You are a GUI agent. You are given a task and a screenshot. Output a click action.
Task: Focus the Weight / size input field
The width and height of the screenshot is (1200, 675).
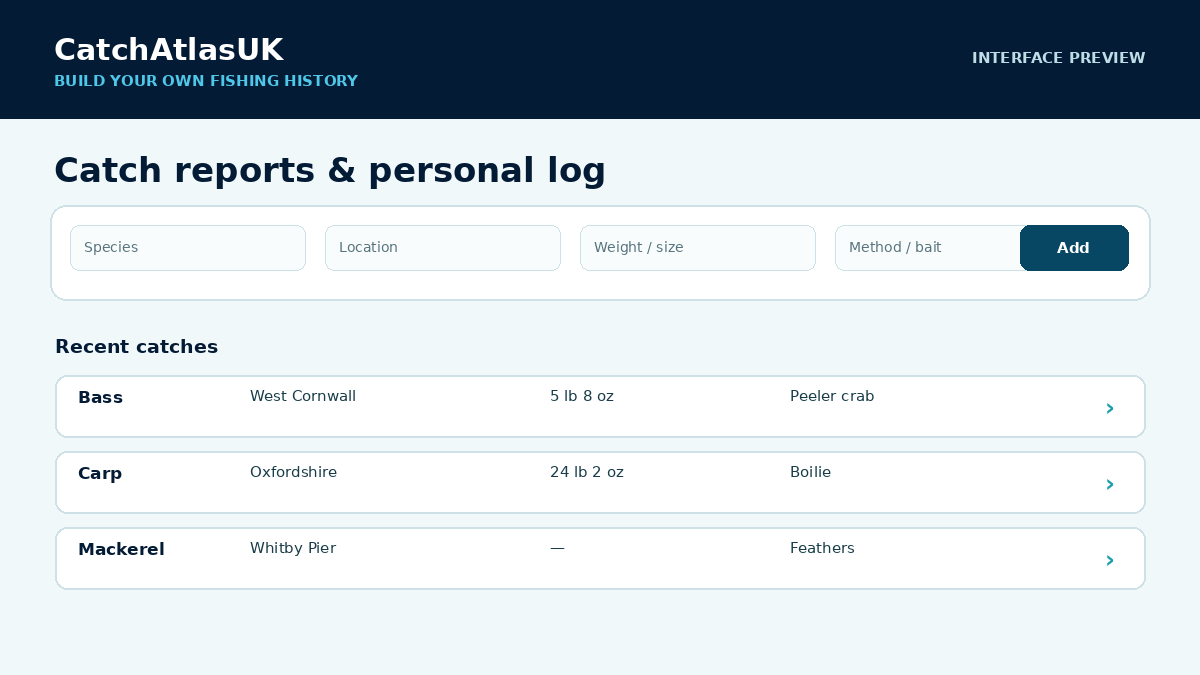[698, 248]
